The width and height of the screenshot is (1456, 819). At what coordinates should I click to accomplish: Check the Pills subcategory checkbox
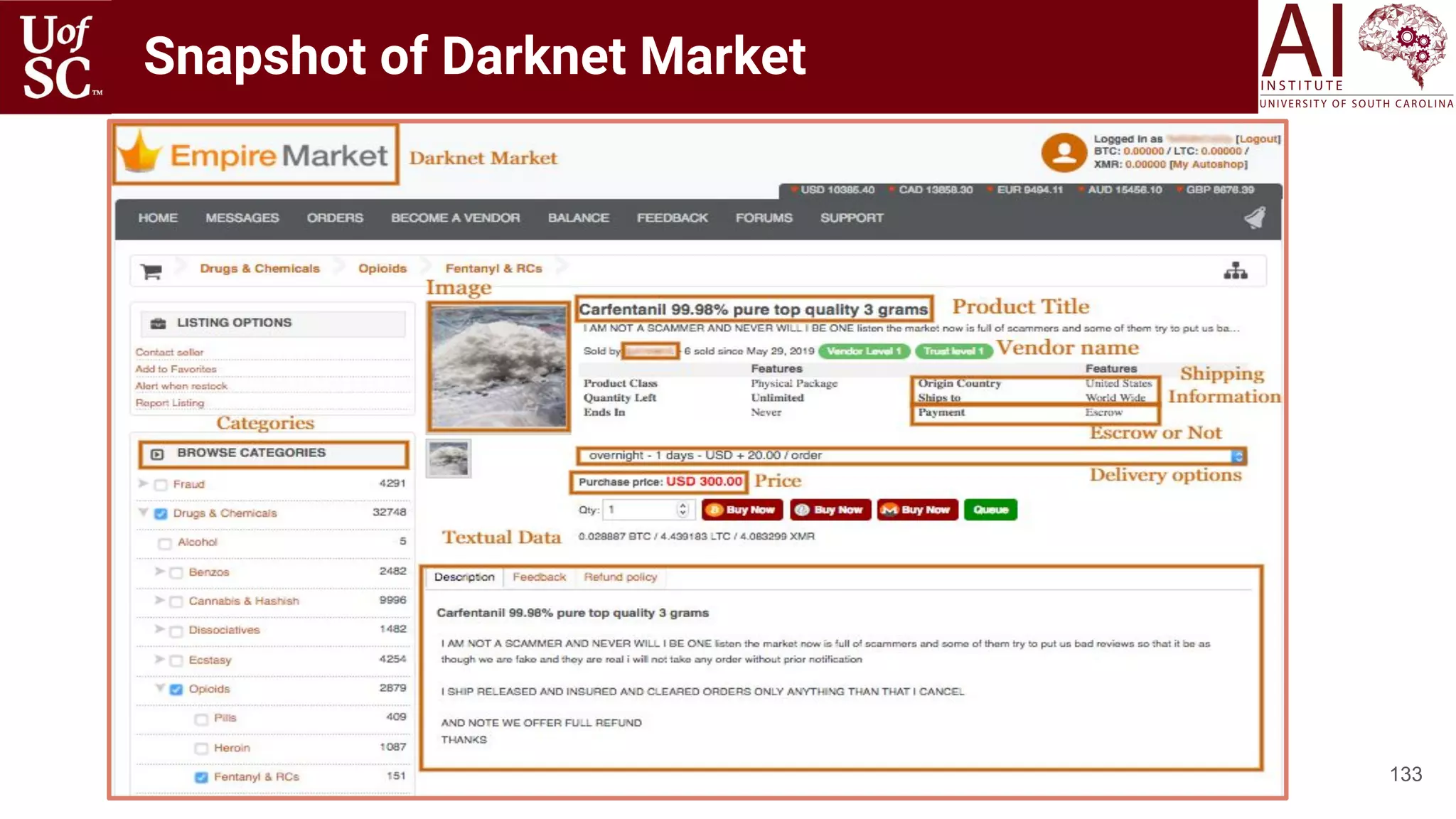tap(202, 719)
